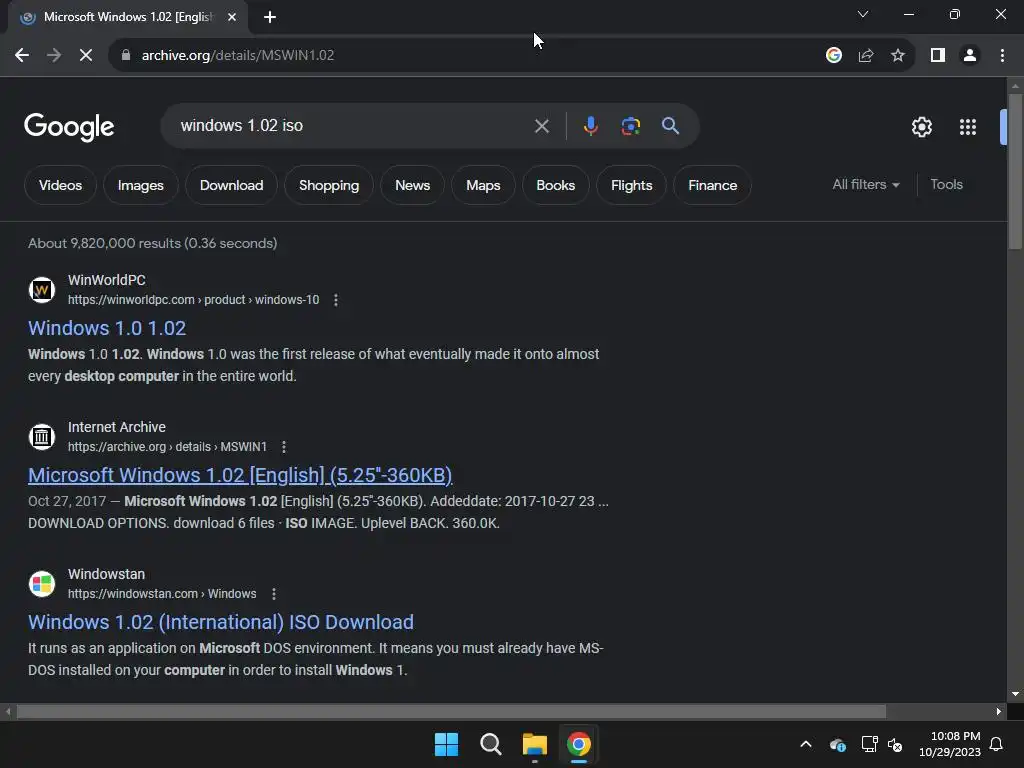The width and height of the screenshot is (1024, 768).
Task: Expand All filters dropdown
Action: [866, 185]
